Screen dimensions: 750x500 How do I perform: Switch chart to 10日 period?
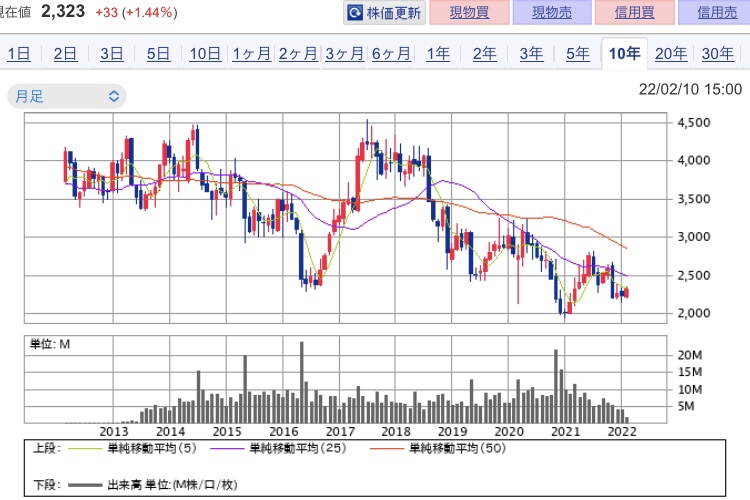(x=205, y=54)
